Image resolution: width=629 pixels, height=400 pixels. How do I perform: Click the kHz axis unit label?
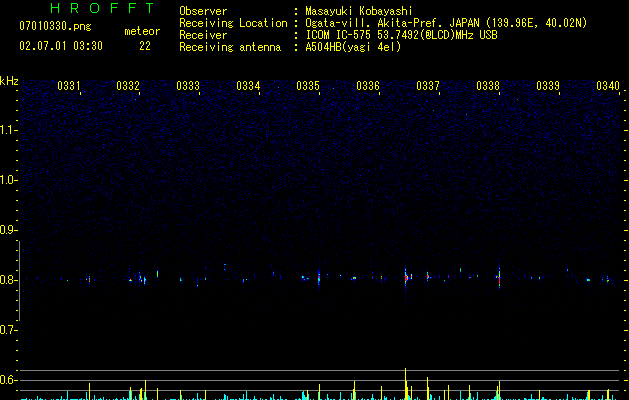9,81
